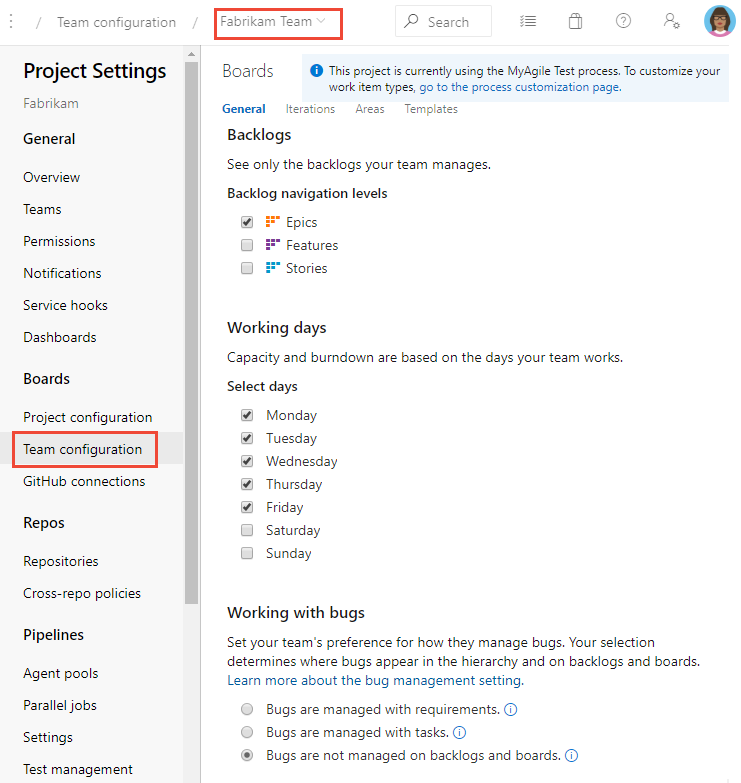Uncheck Friday as a working day
Screen dimensions: 741x783
tap(247, 507)
